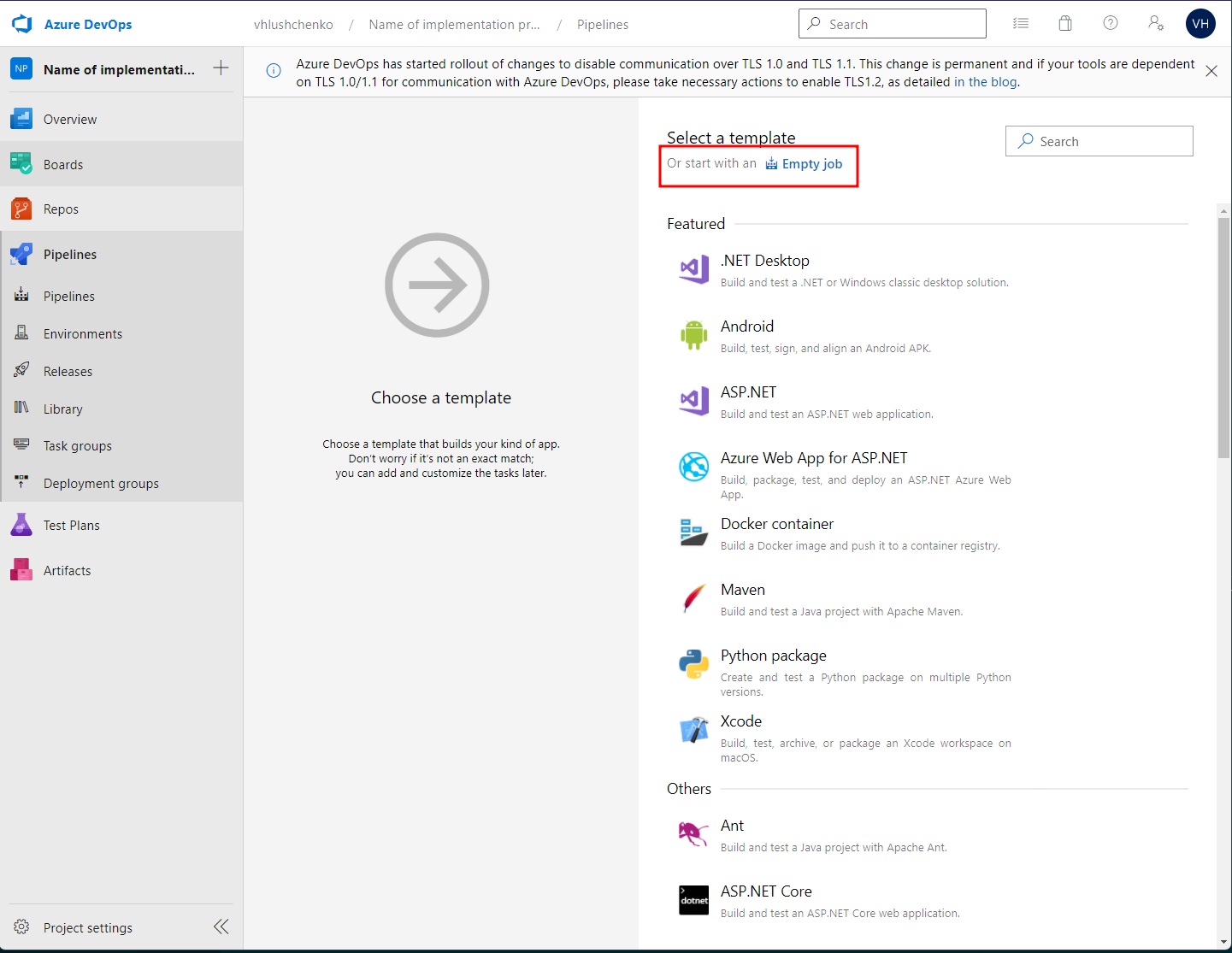Follow the 'in the blog' link
The width and height of the screenshot is (1232, 953).
coord(985,82)
